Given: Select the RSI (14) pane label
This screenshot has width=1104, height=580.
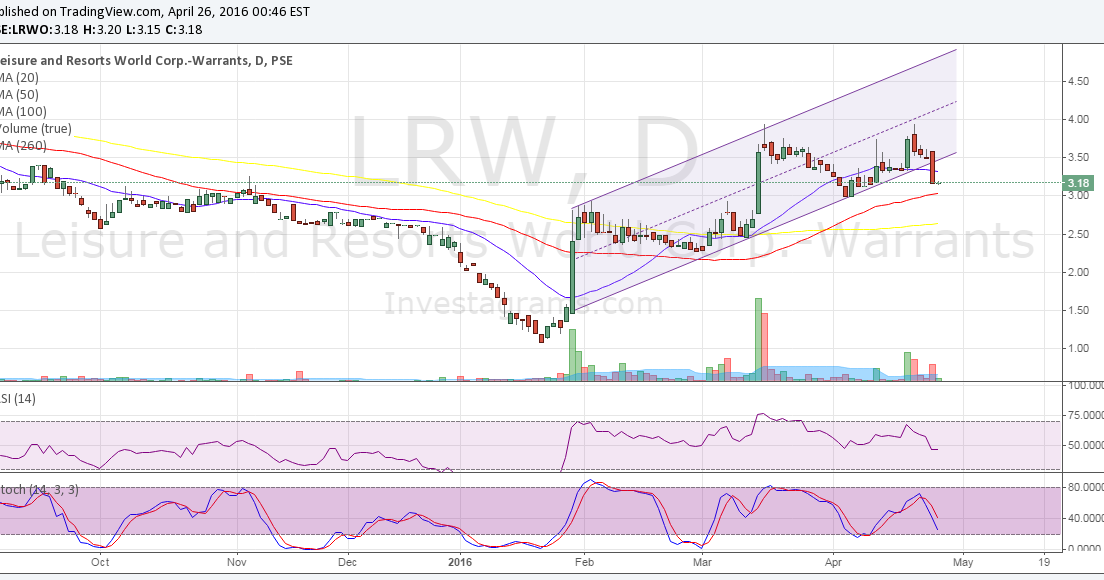Looking at the screenshot, I should point(18,398).
